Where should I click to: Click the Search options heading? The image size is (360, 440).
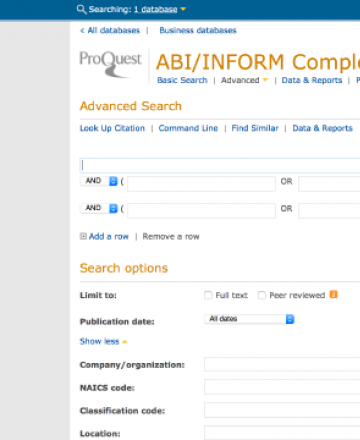coord(124,268)
